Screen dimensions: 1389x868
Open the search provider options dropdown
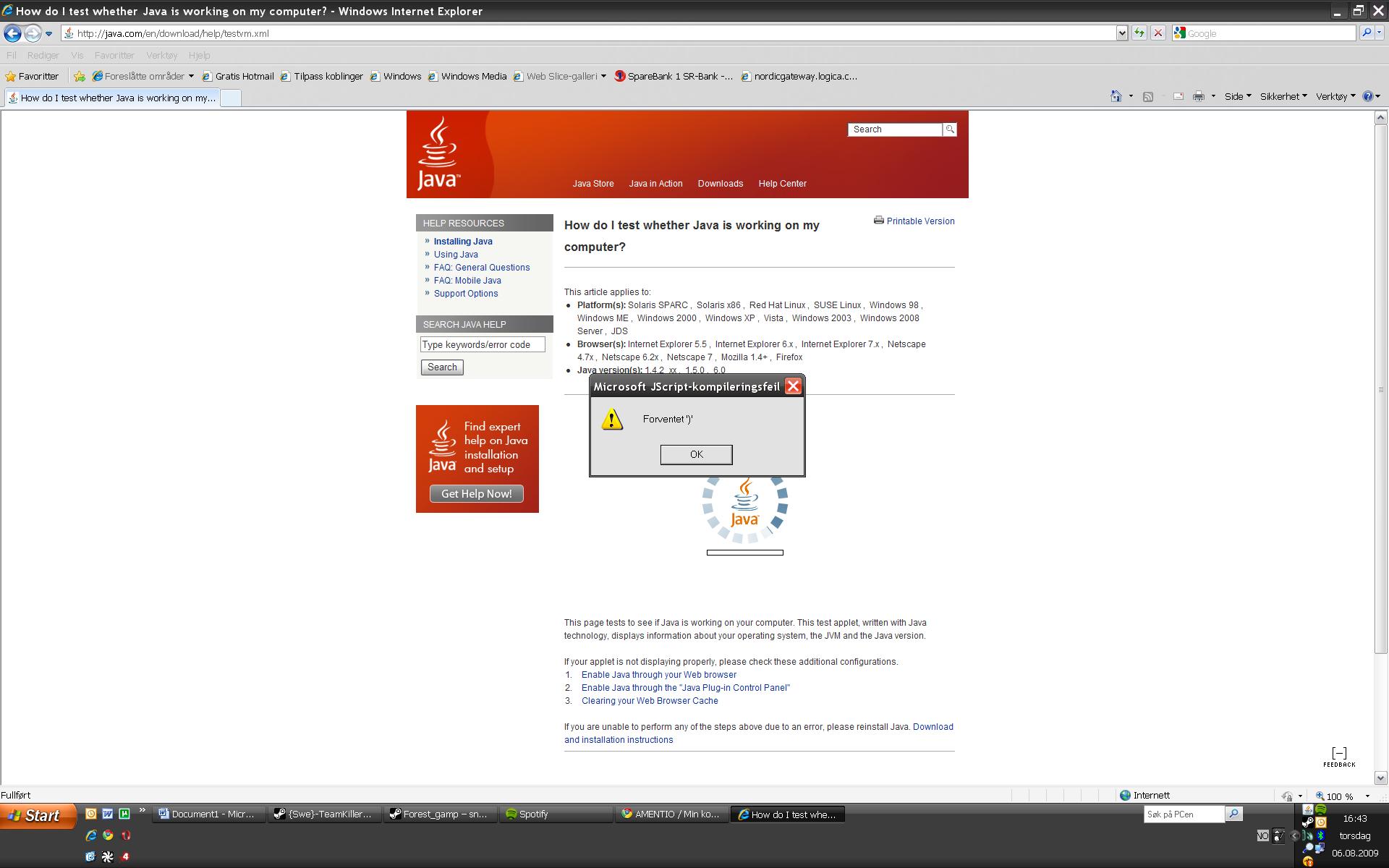point(1380,33)
